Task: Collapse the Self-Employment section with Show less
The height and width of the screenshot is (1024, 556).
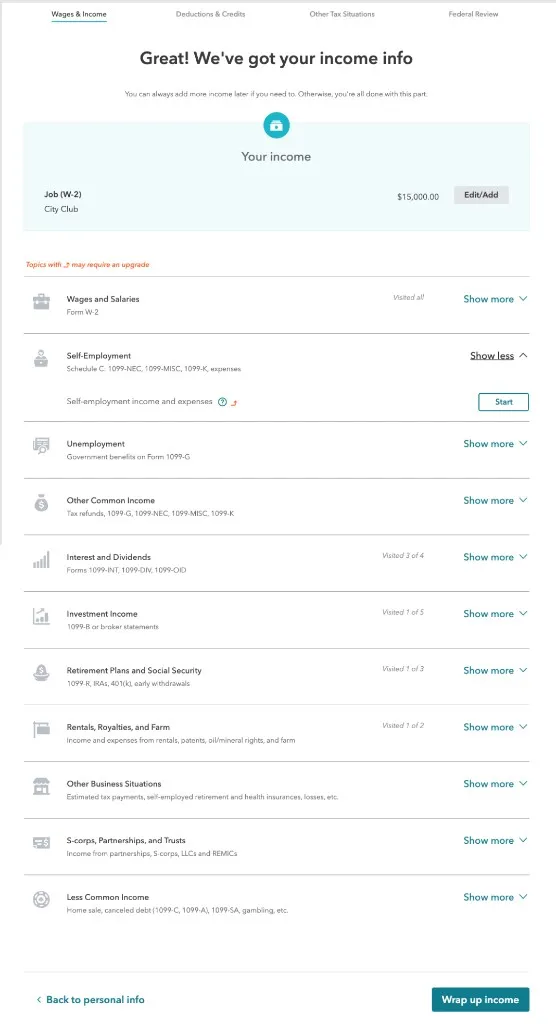Action: coord(499,355)
